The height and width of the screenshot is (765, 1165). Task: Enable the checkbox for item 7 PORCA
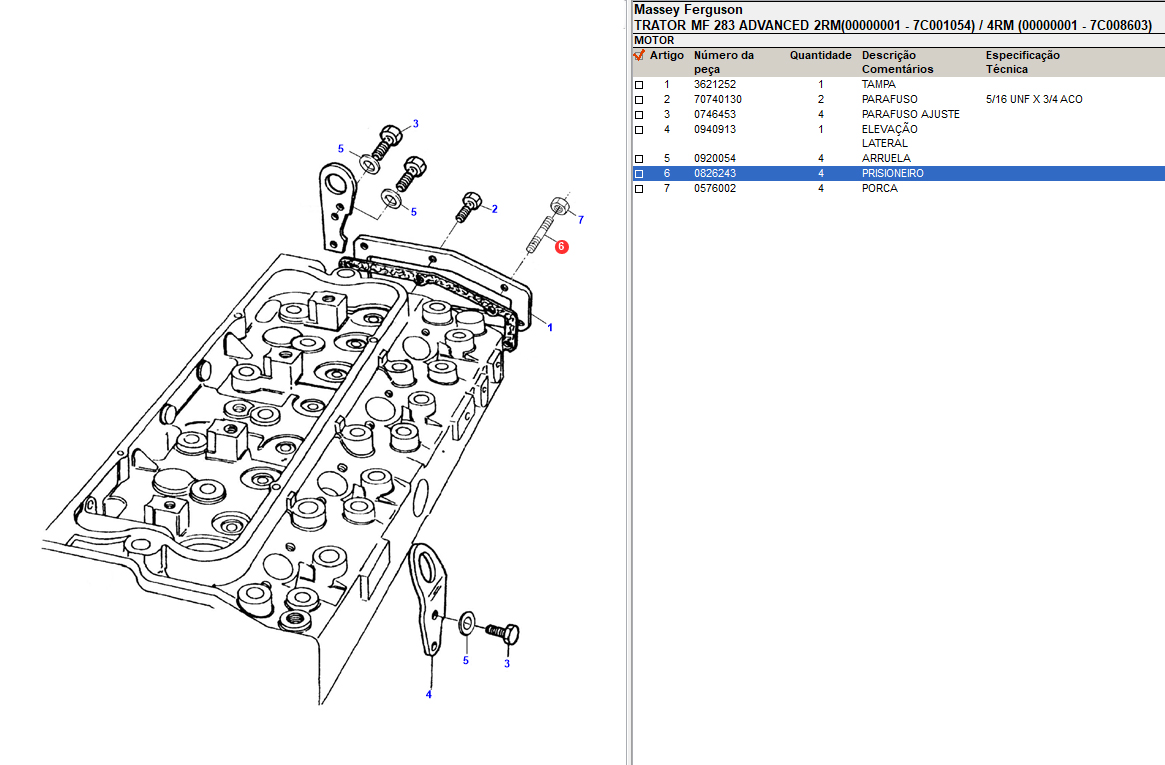point(639,189)
